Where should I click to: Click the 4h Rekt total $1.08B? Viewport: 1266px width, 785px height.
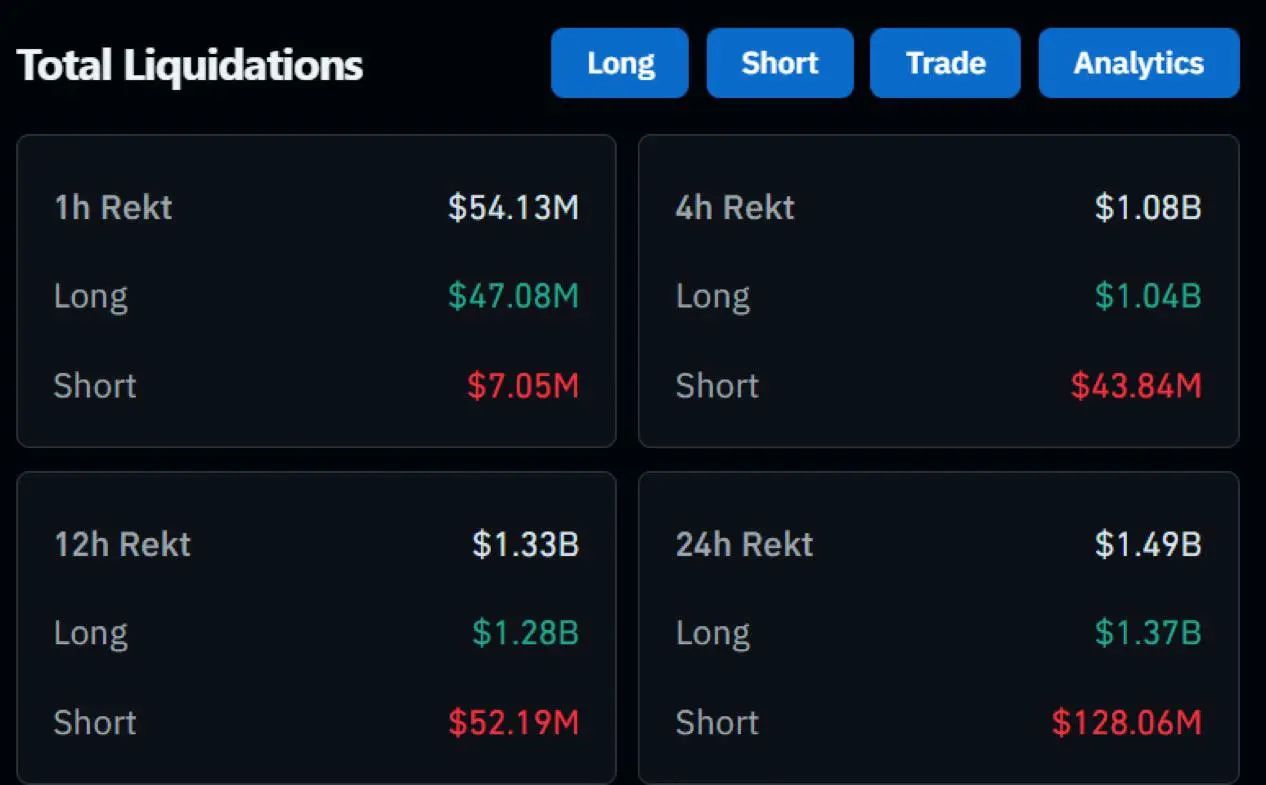click(1147, 208)
